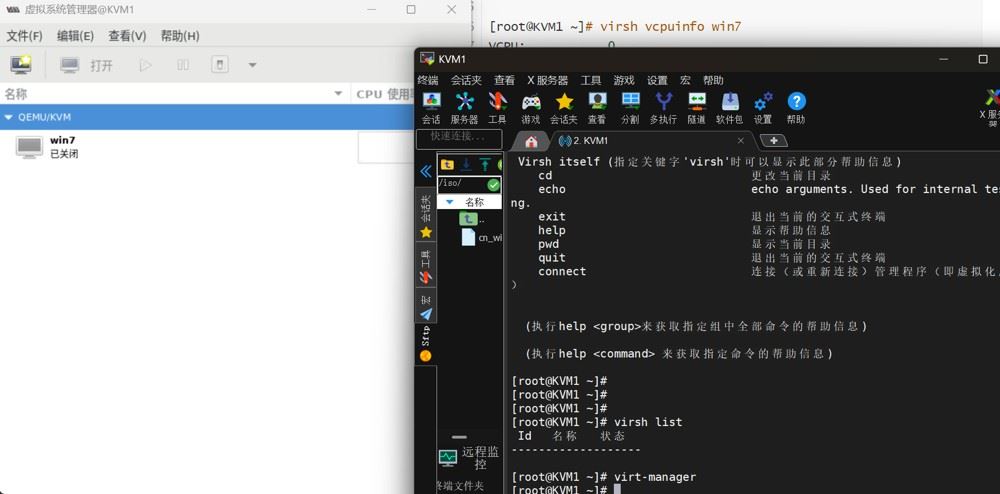Click the 名称 column sort arrow in SFTP panel

point(449,202)
